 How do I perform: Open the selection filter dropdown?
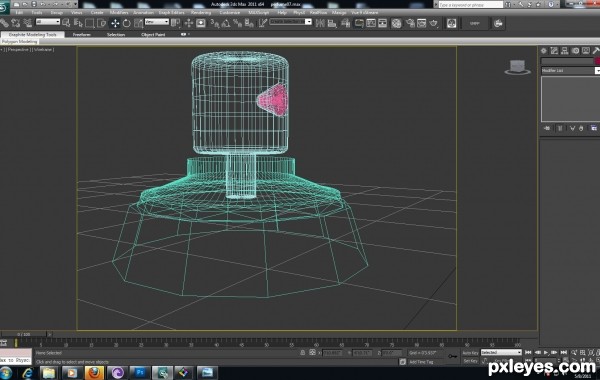[x=48, y=22]
